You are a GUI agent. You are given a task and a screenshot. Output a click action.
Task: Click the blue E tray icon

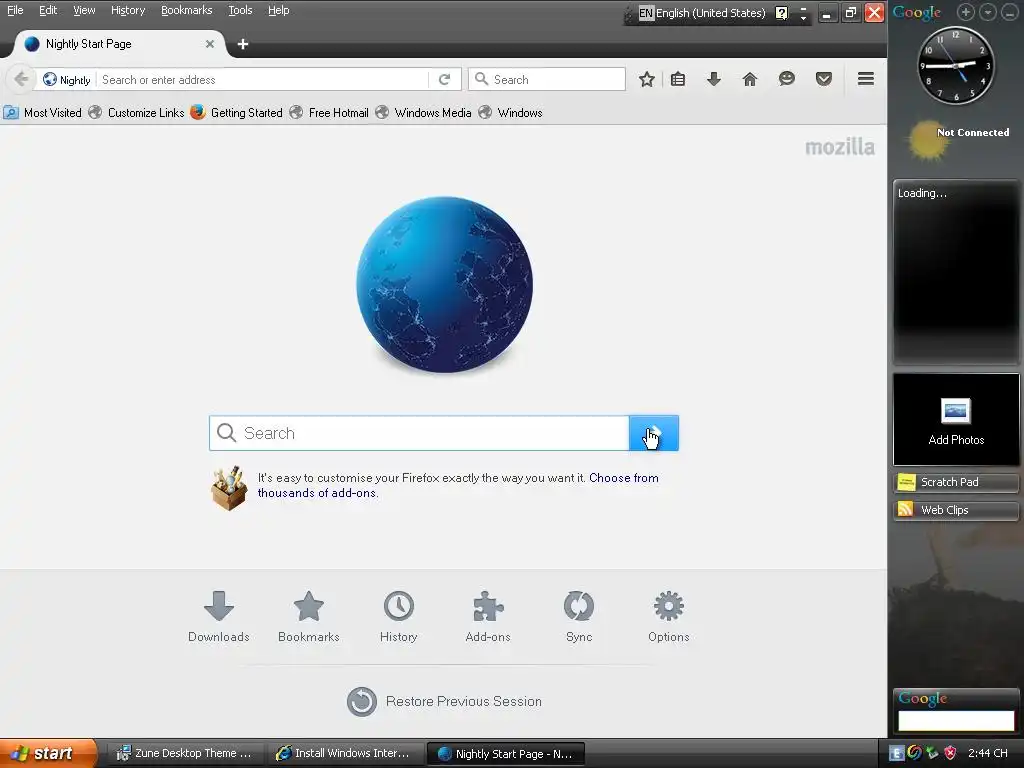(897, 753)
